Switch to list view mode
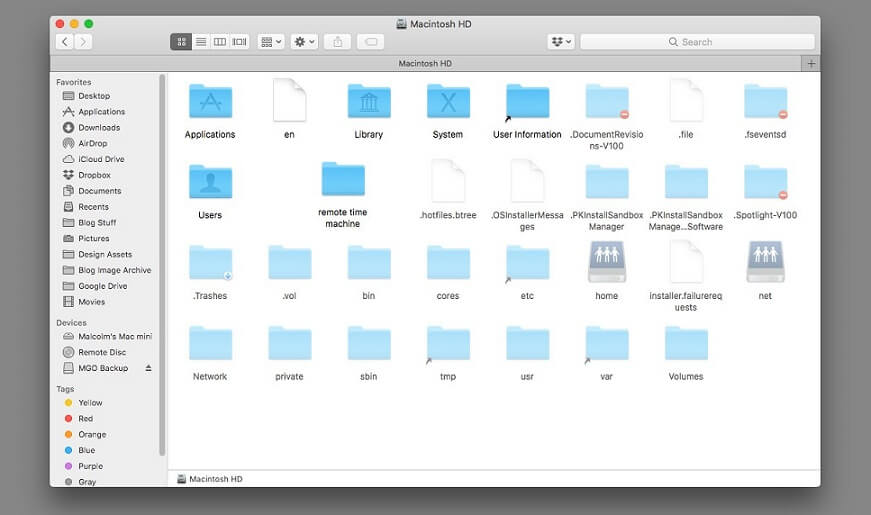871x515 pixels. 201,42
